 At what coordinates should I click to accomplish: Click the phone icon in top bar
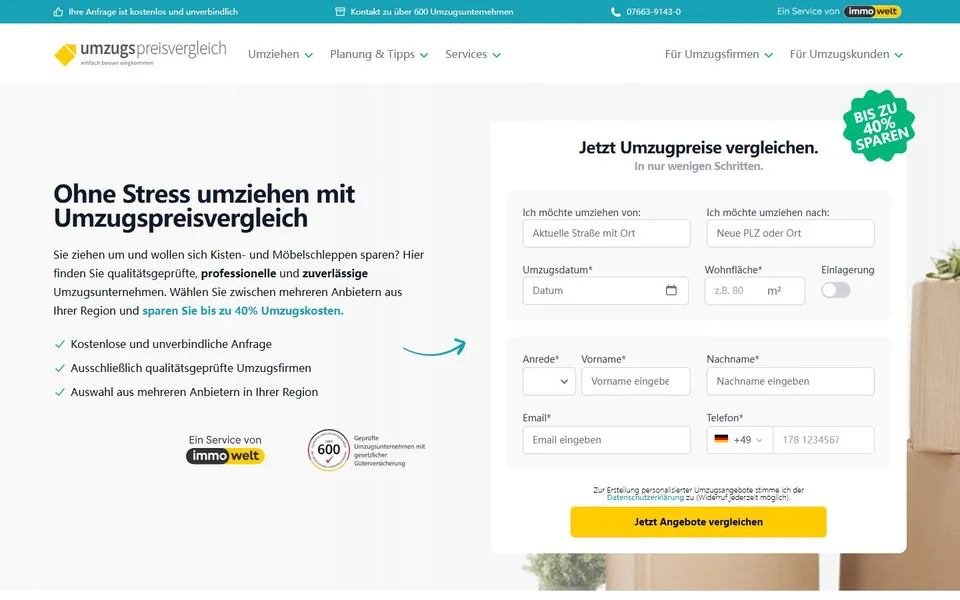(x=615, y=12)
